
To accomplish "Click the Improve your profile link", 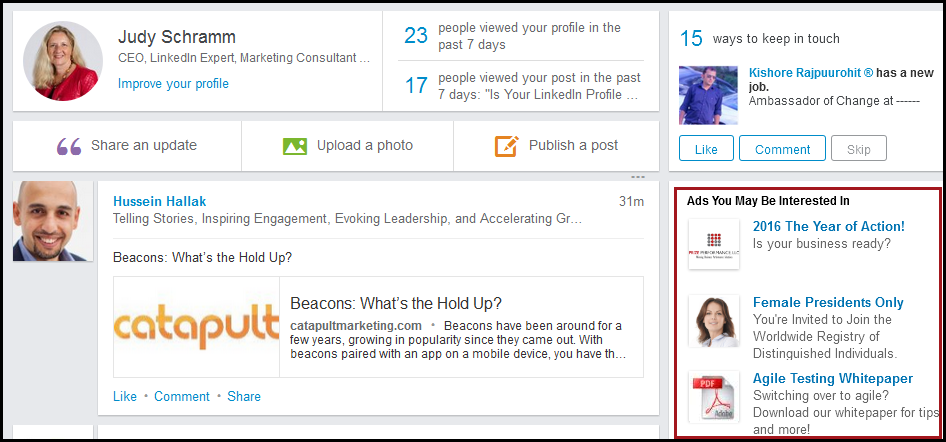I will (173, 84).
